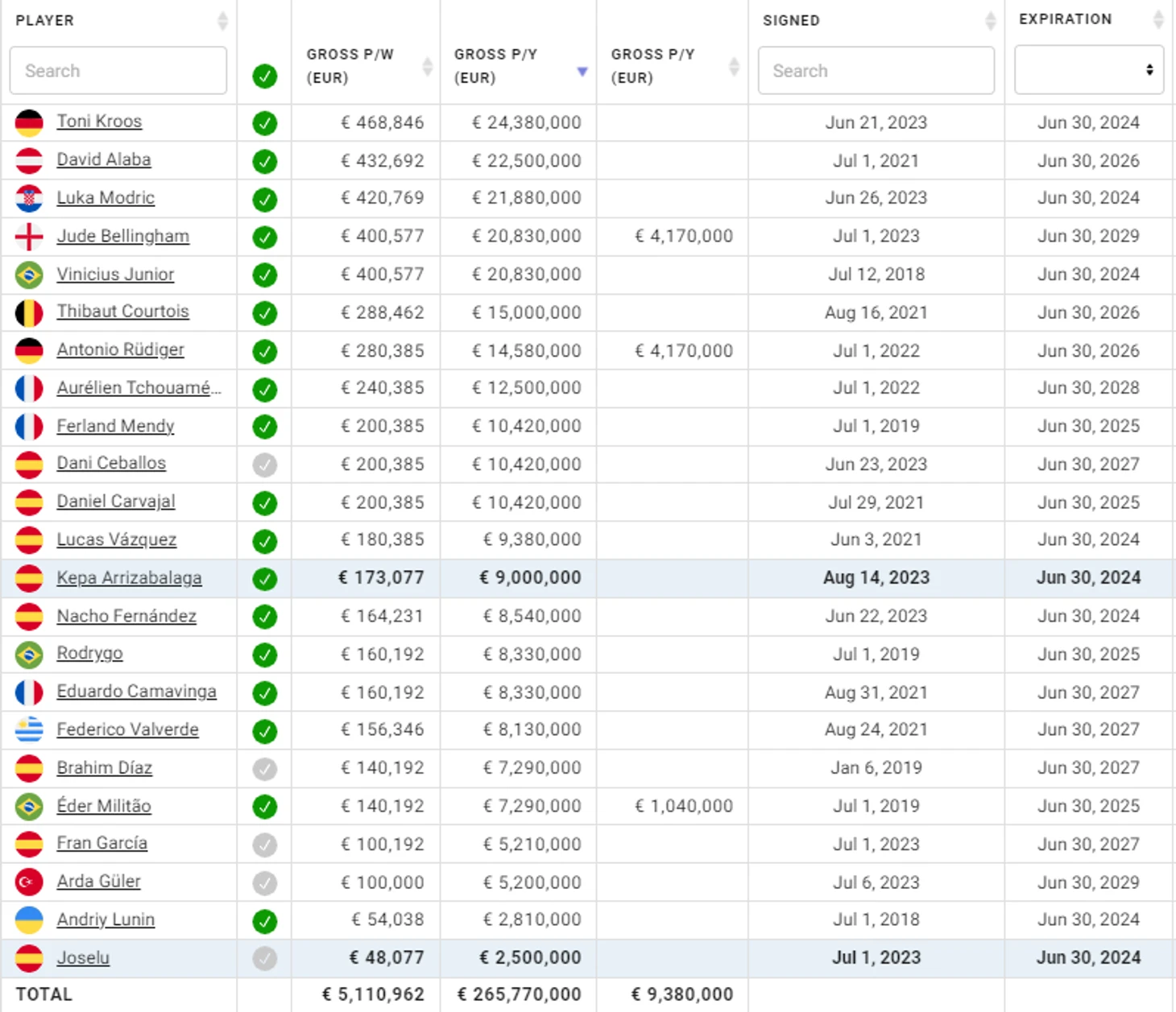This screenshot has width=1176, height=1012.
Task: Click the Uruguay flag beside Federico Valverde
Action: [29, 730]
